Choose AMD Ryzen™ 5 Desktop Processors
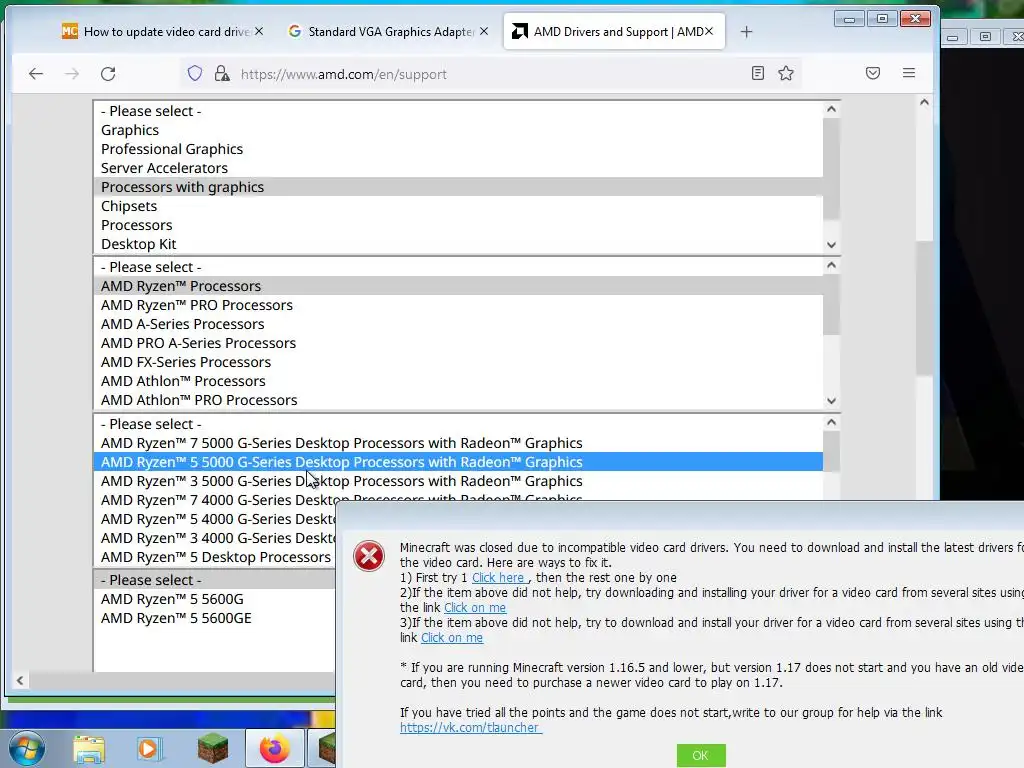The image size is (1024, 768). coord(215,557)
